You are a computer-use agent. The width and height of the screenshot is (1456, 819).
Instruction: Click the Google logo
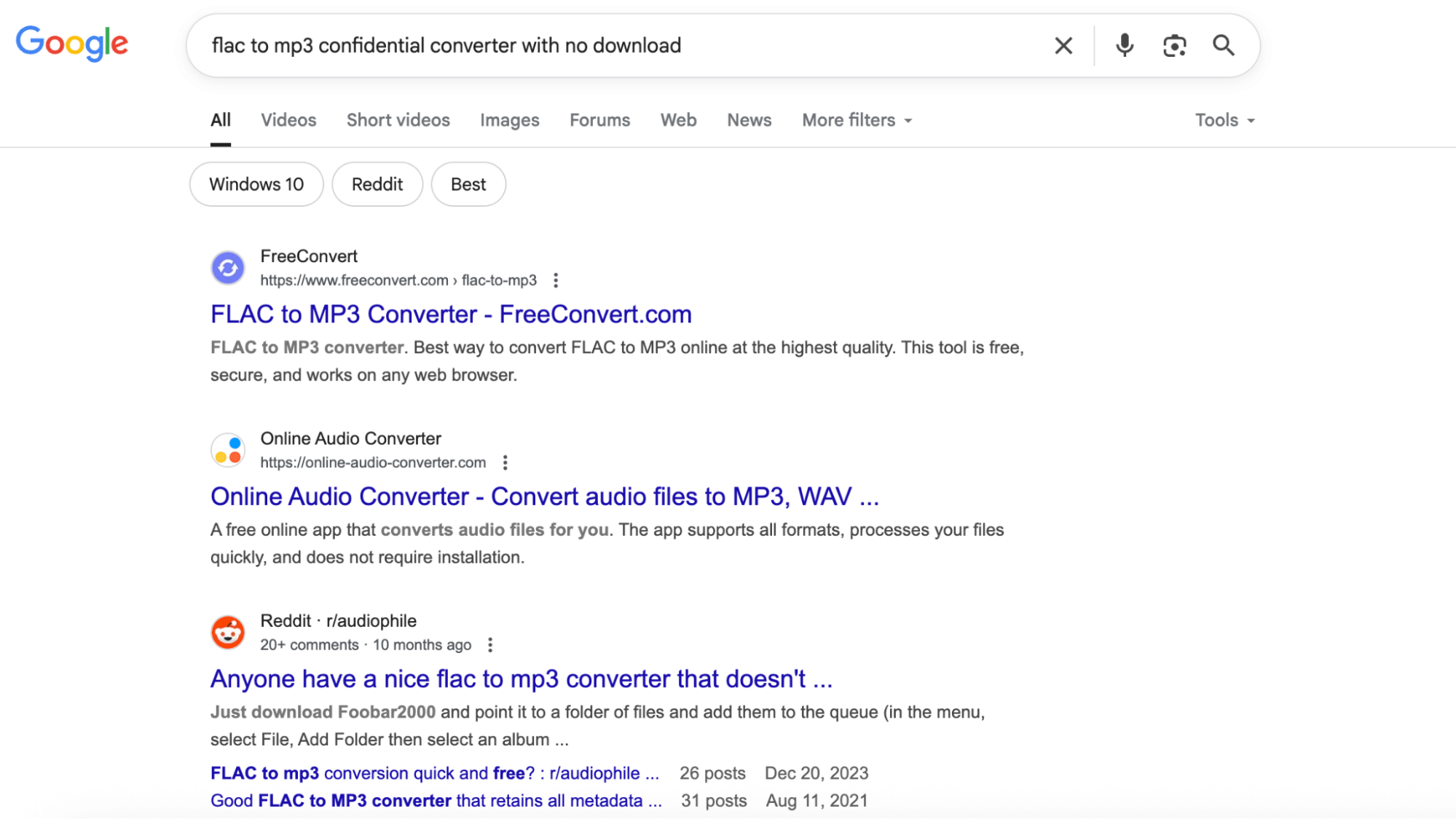point(72,44)
